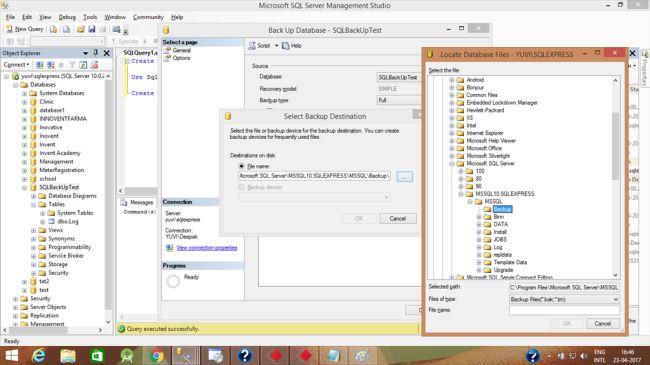Expand the System Databases node
This screenshot has width=650, height=365.
click(x=24, y=93)
